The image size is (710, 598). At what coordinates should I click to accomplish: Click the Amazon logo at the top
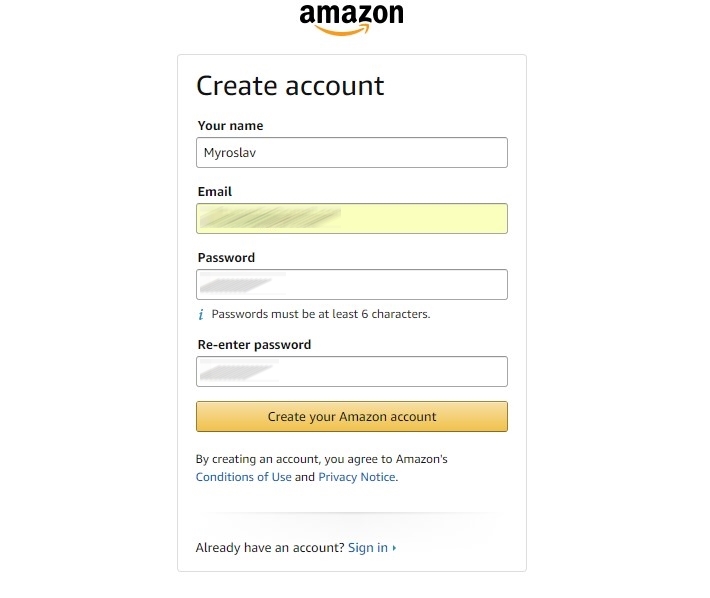[x=351, y=18]
